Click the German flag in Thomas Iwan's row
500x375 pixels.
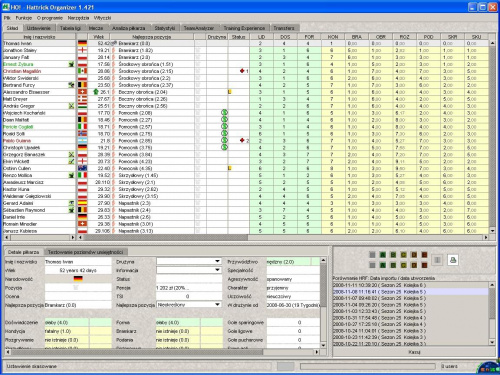coord(82,43)
